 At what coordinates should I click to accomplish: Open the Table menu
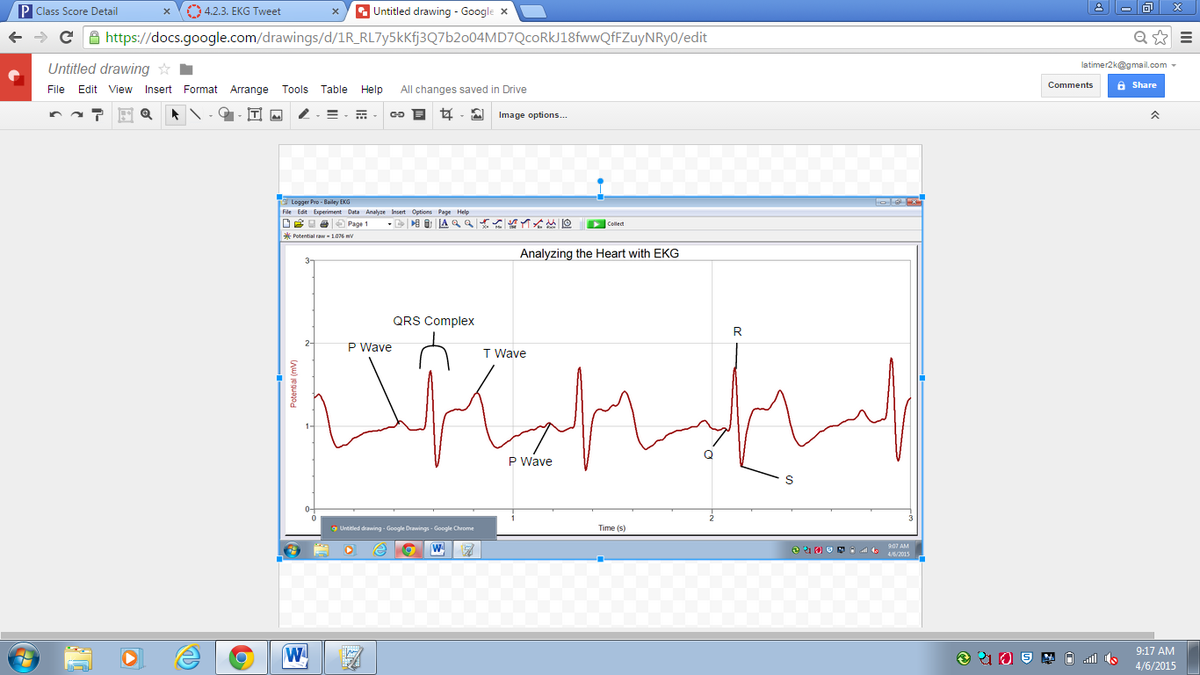click(334, 89)
